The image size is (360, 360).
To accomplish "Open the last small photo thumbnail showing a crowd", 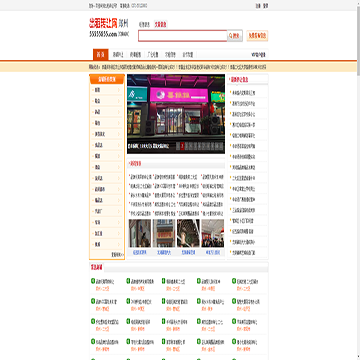I will [x=213, y=233].
